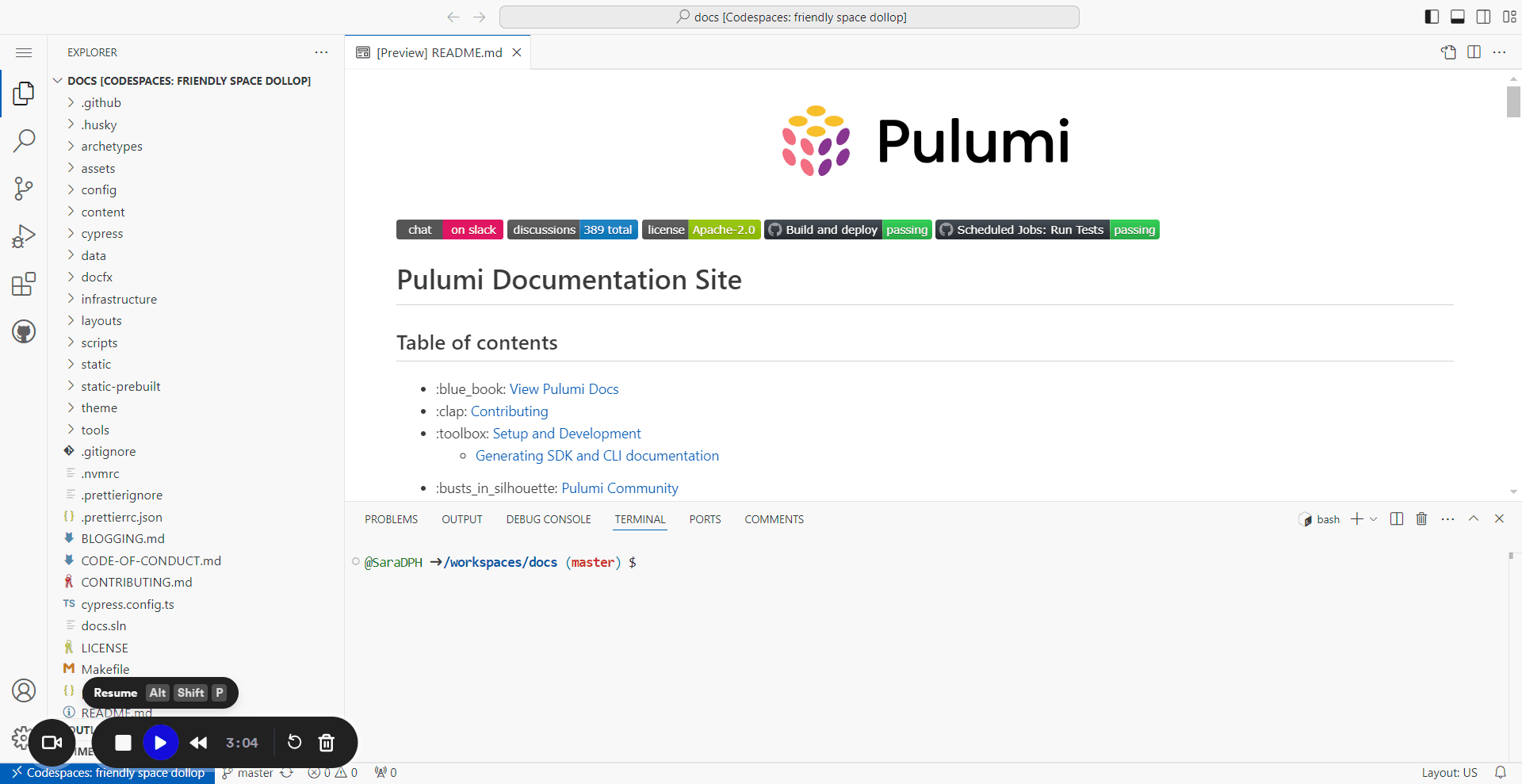This screenshot has width=1522, height=784.
Task: Open the Extensions view
Action: [x=24, y=284]
